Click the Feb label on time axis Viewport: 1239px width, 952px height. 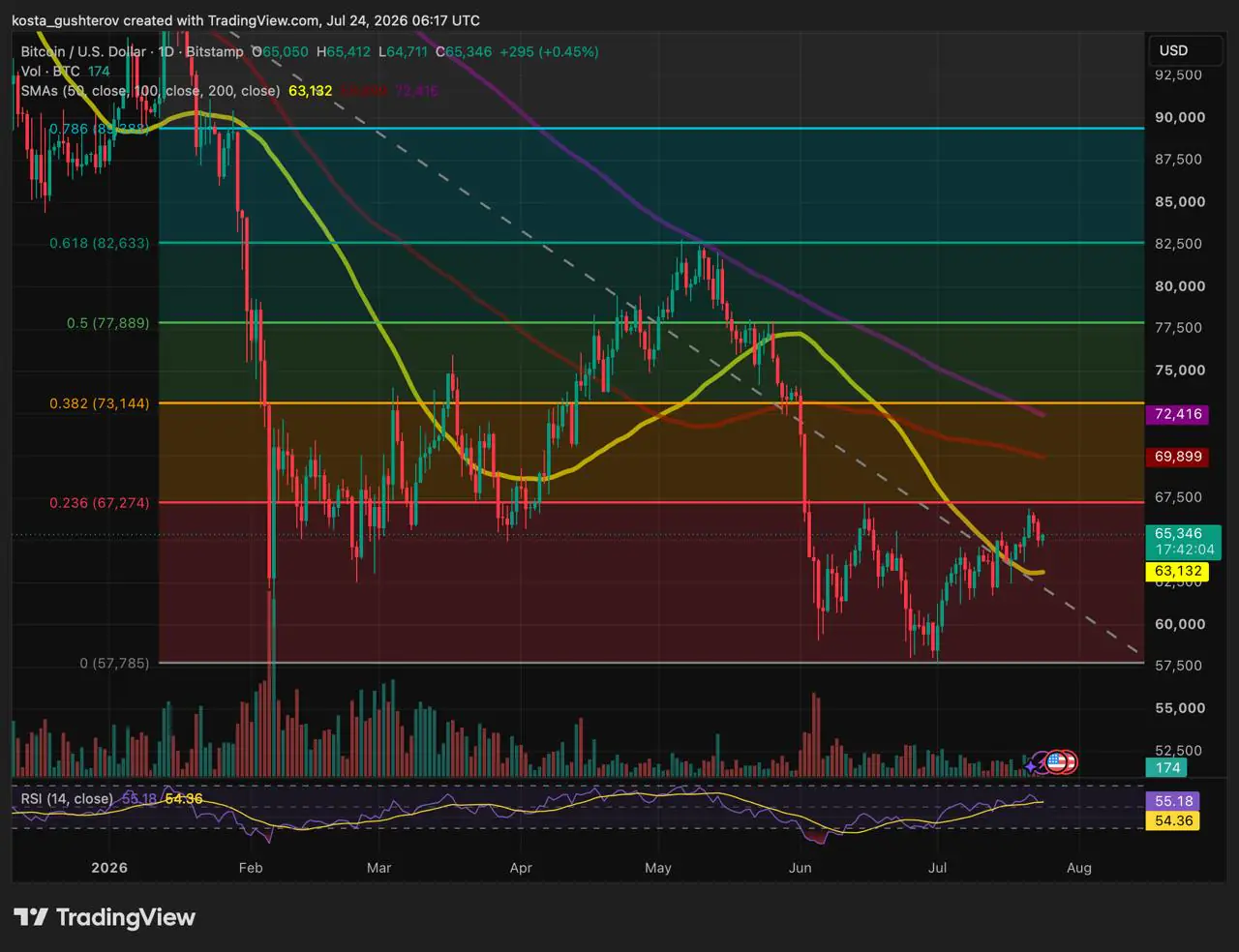[x=251, y=867]
